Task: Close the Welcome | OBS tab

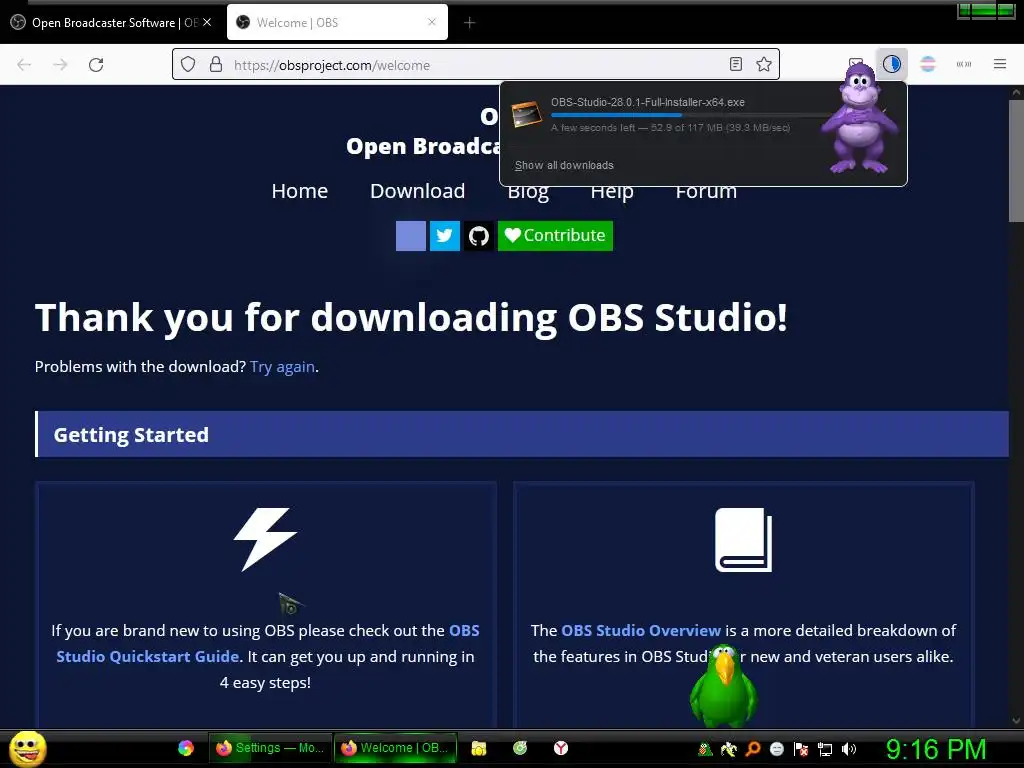Action: click(x=432, y=22)
